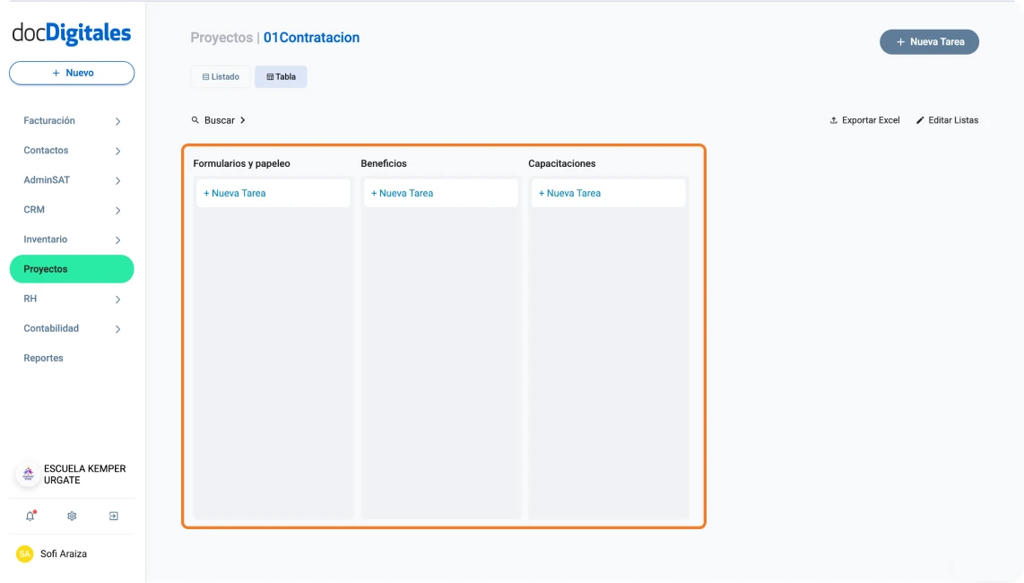Image resolution: width=1024 pixels, height=583 pixels.
Task: Click the Nueva Tarea button at top right
Action: 929,41
